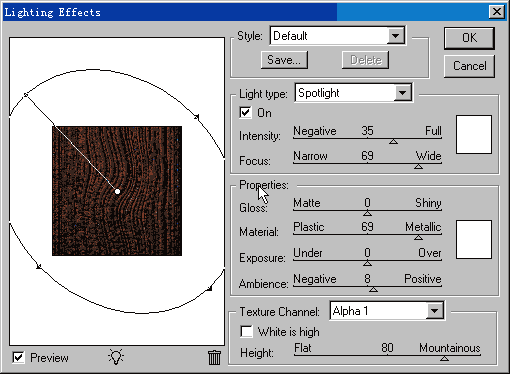The width and height of the screenshot is (510, 374).
Task: Click the Ambience slider triangle handle
Action: coord(373,289)
